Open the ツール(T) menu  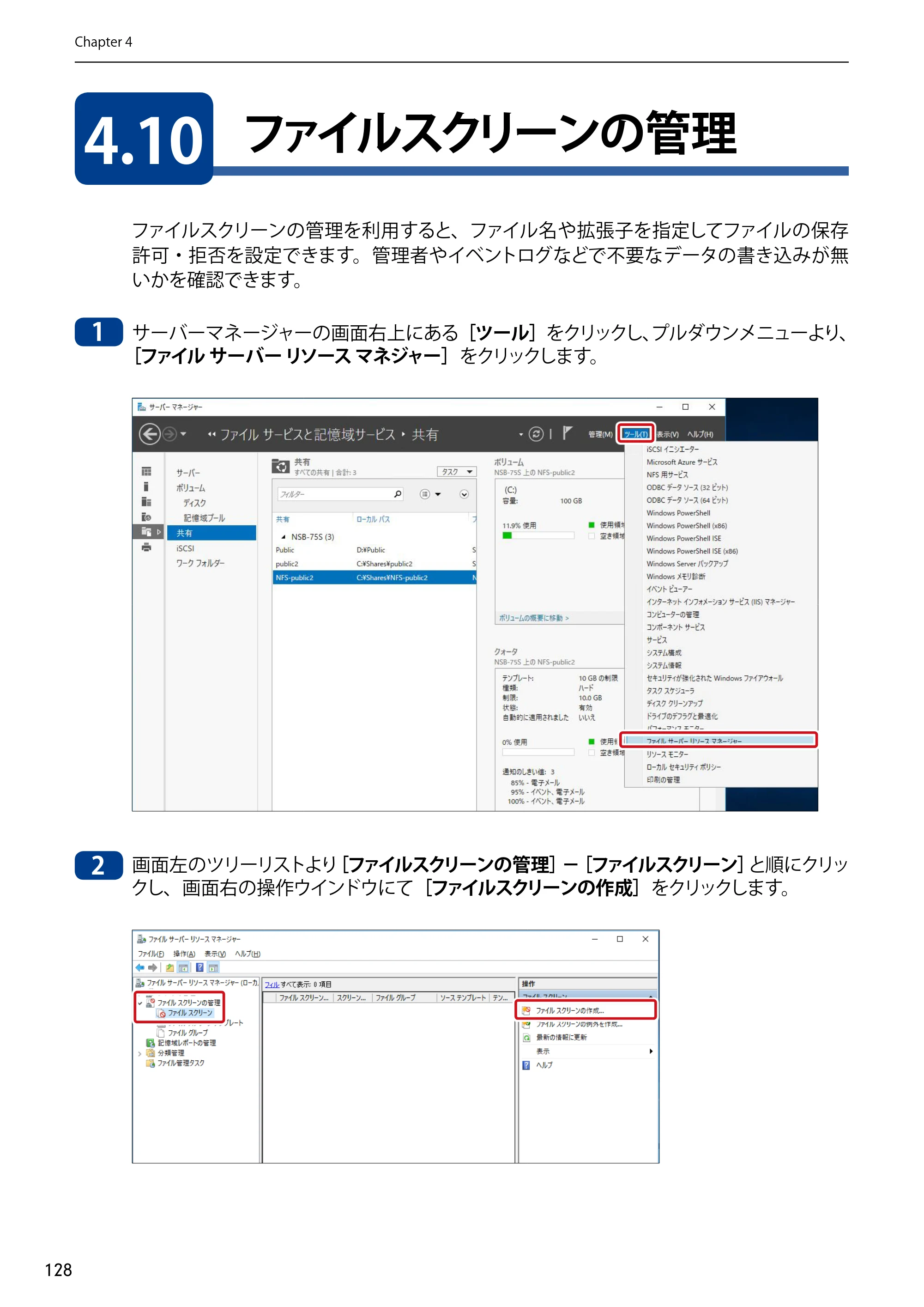pyautogui.click(x=636, y=434)
